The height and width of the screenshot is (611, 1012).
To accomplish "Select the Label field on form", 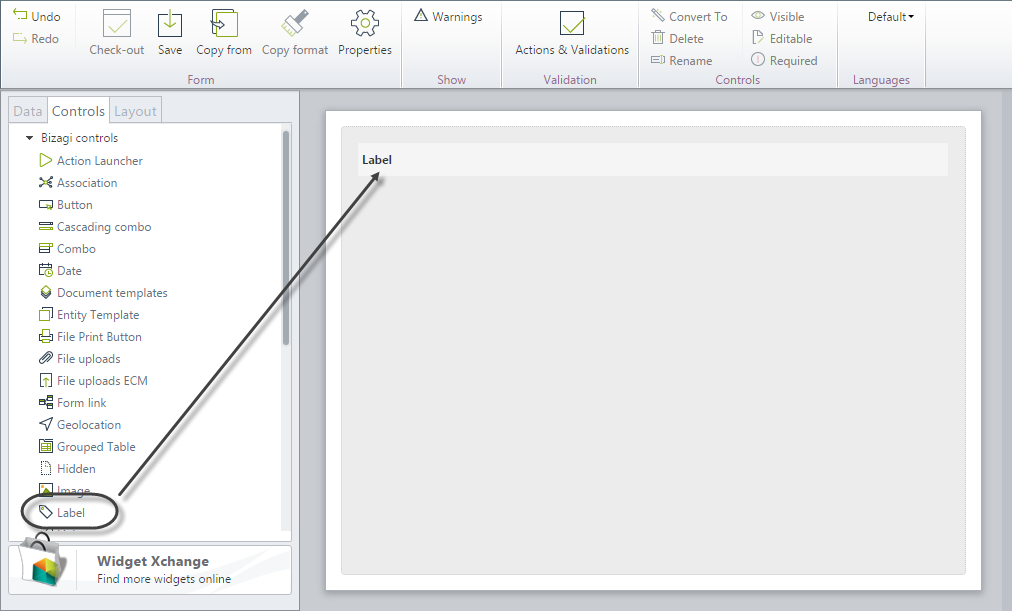I will (x=653, y=159).
